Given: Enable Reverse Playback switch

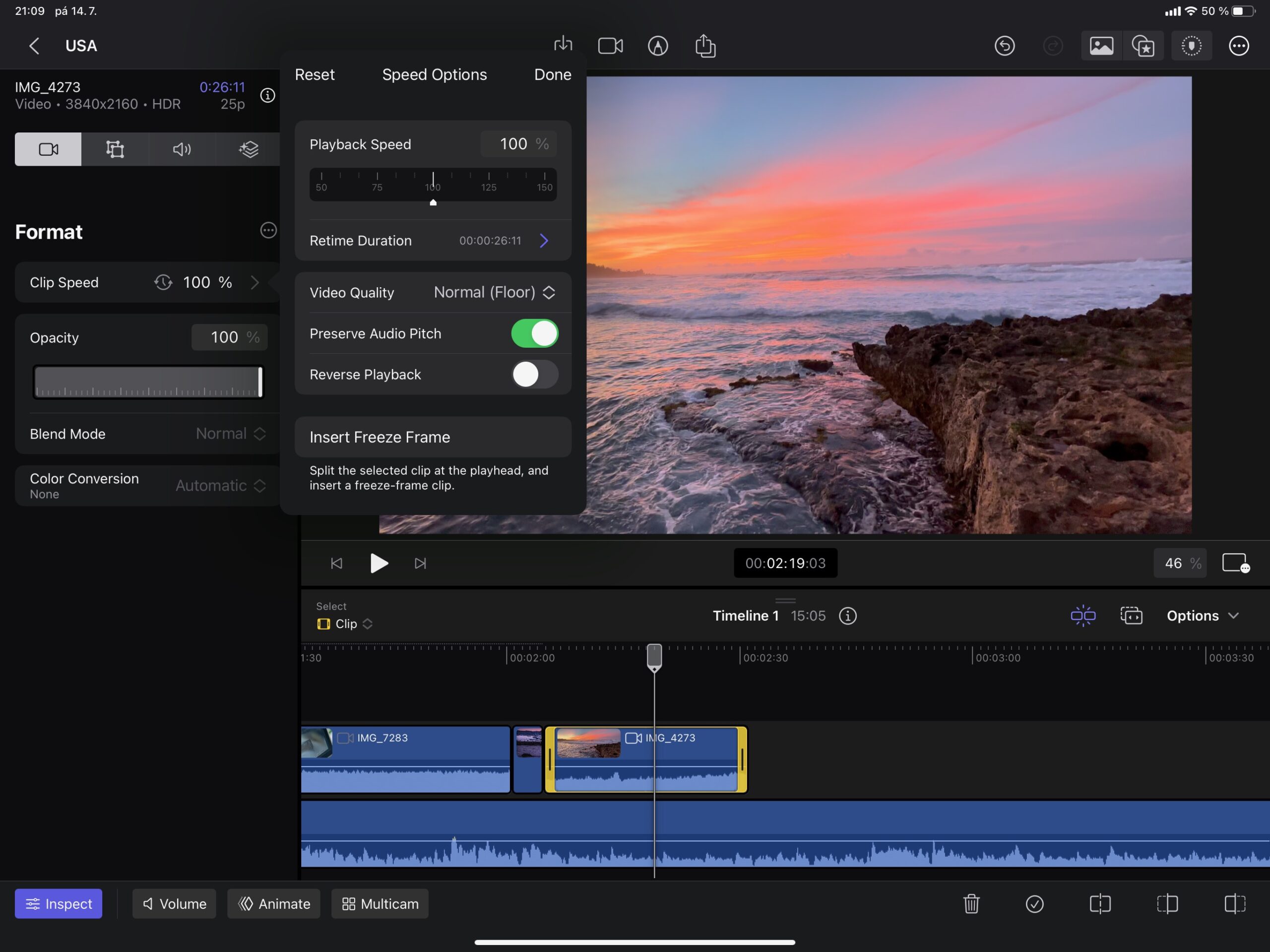Looking at the screenshot, I should (x=534, y=375).
